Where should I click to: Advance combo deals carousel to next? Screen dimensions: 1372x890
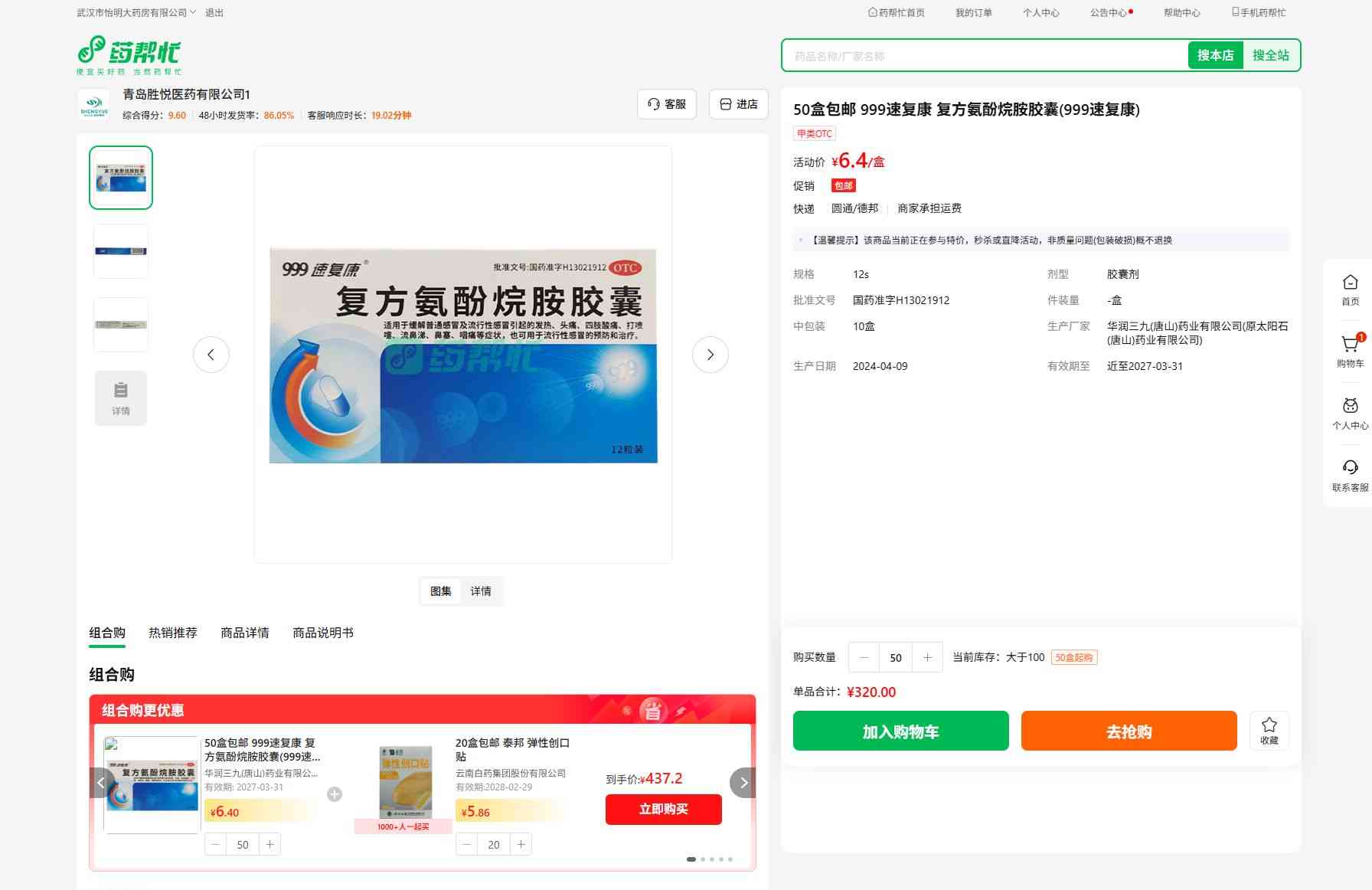click(x=743, y=783)
